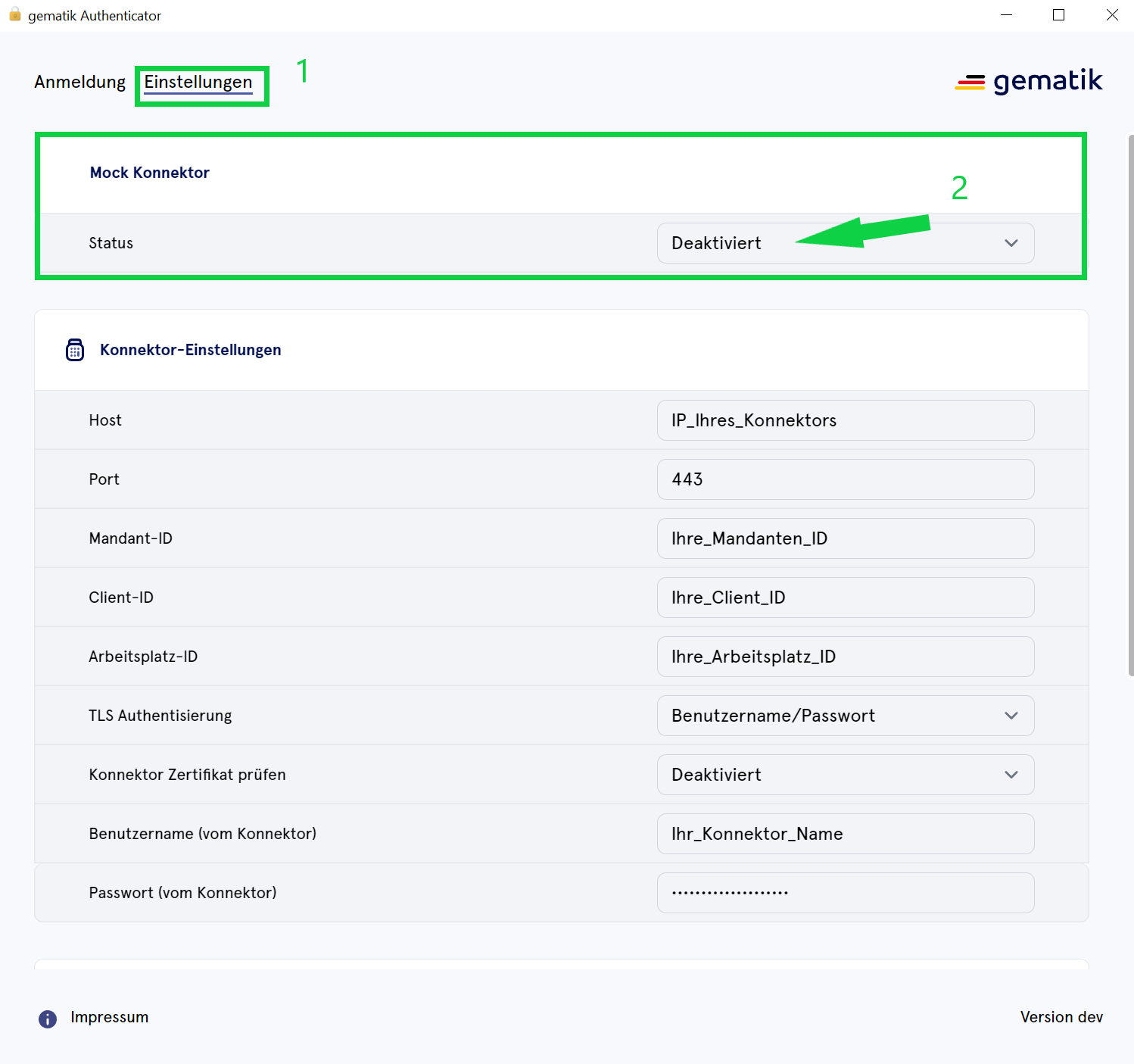Click the Mandant-ID text field
Screen dimensions: 1134x1064
845,538
